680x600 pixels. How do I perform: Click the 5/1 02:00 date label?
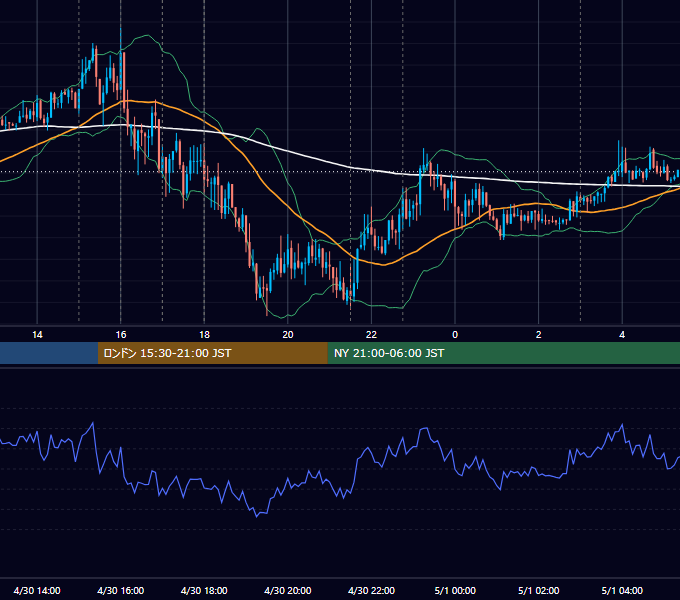pos(539,590)
